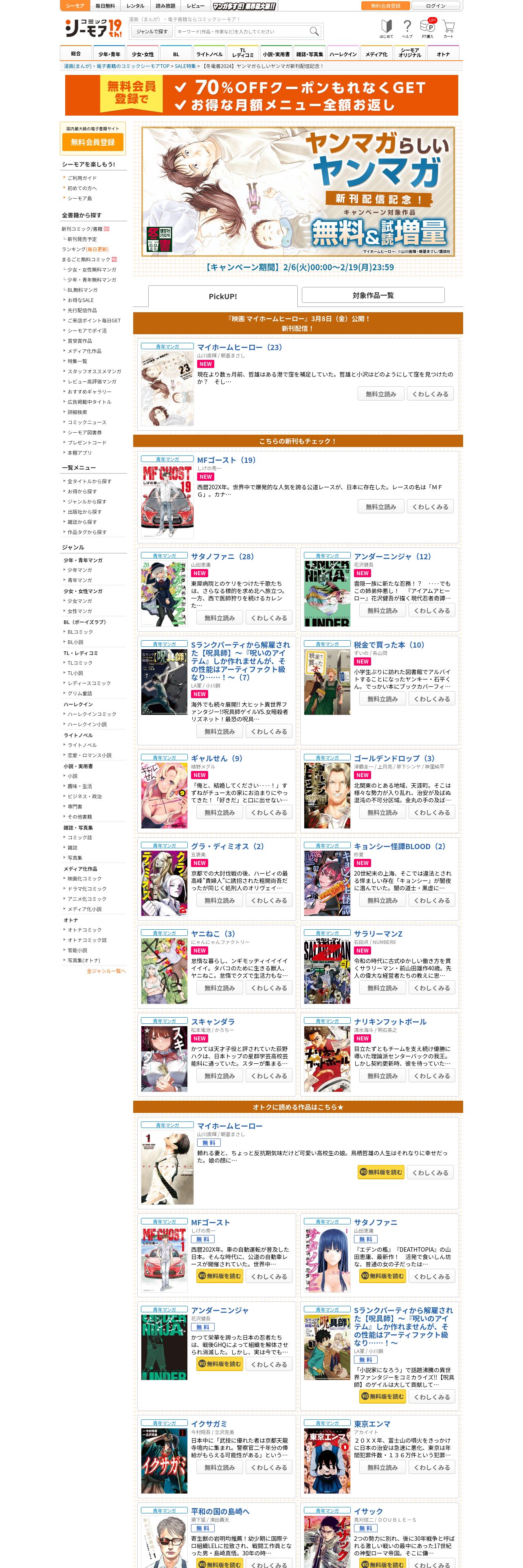Viewport: 523px width, 1568px height.
Task: Switch to PickUP! tab
Action: (223, 296)
